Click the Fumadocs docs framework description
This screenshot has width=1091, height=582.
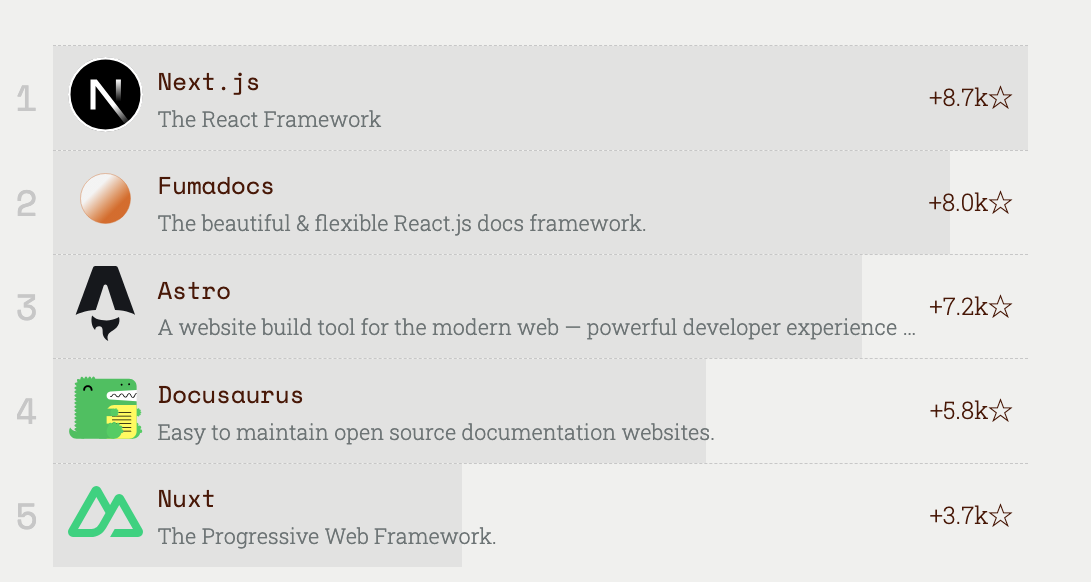click(402, 224)
